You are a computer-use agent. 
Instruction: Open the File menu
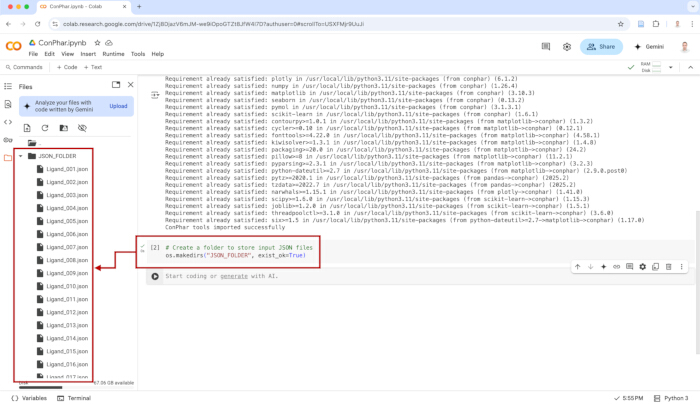[x=33, y=54]
